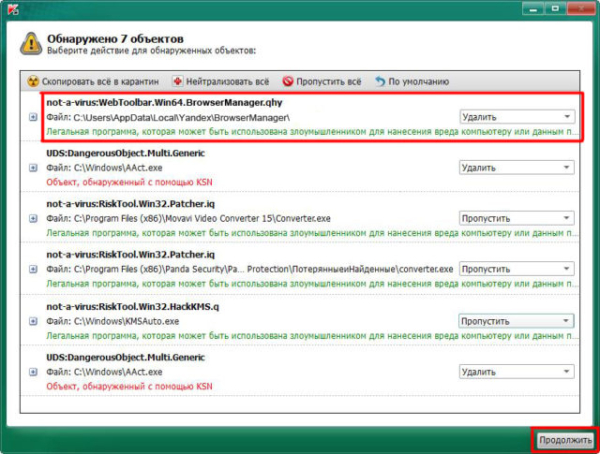
Task: Maximize the Kaspersky window
Action: [x=555, y=8]
